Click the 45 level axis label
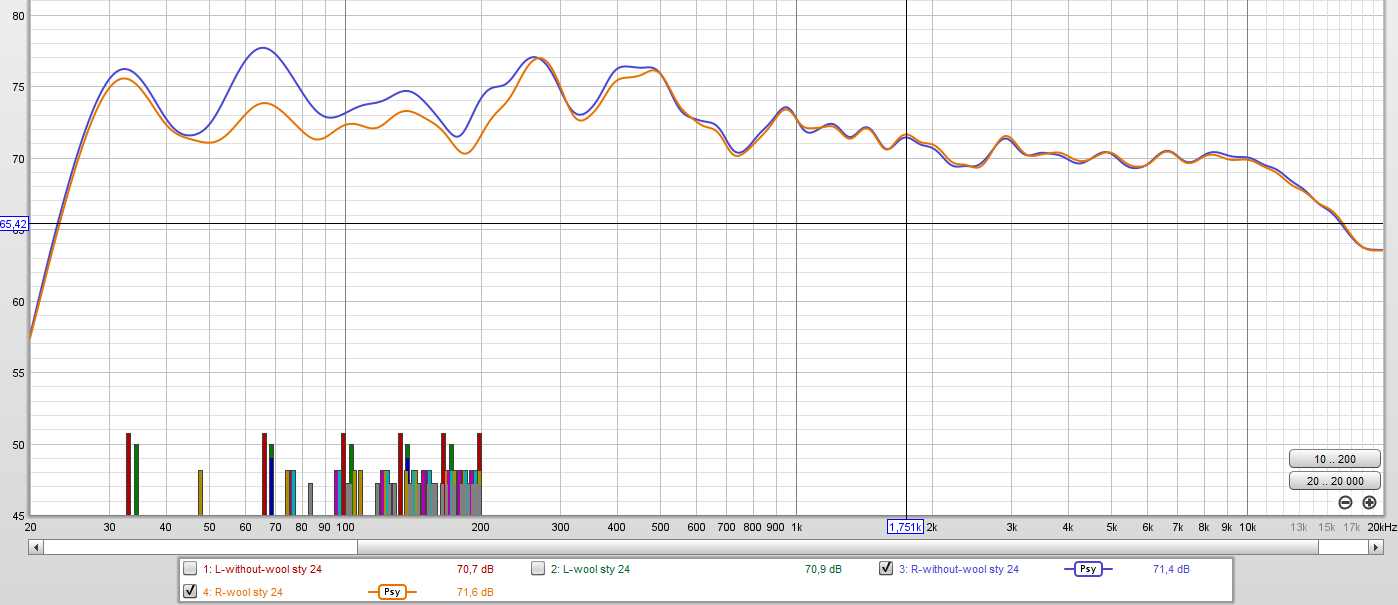1398x605 pixels. tap(20, 516)
